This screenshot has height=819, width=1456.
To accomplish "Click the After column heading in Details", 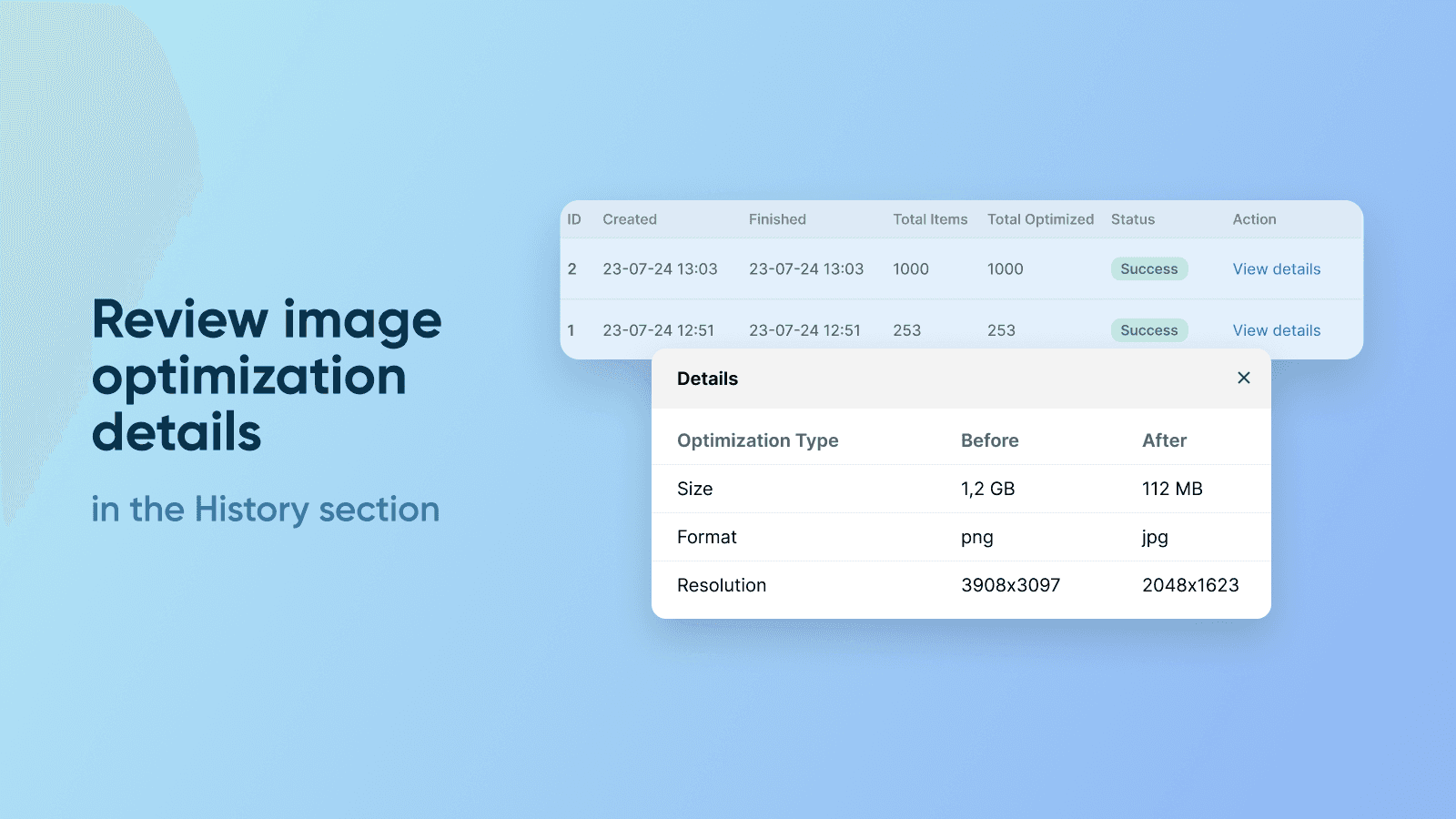I will point(1164,440).
